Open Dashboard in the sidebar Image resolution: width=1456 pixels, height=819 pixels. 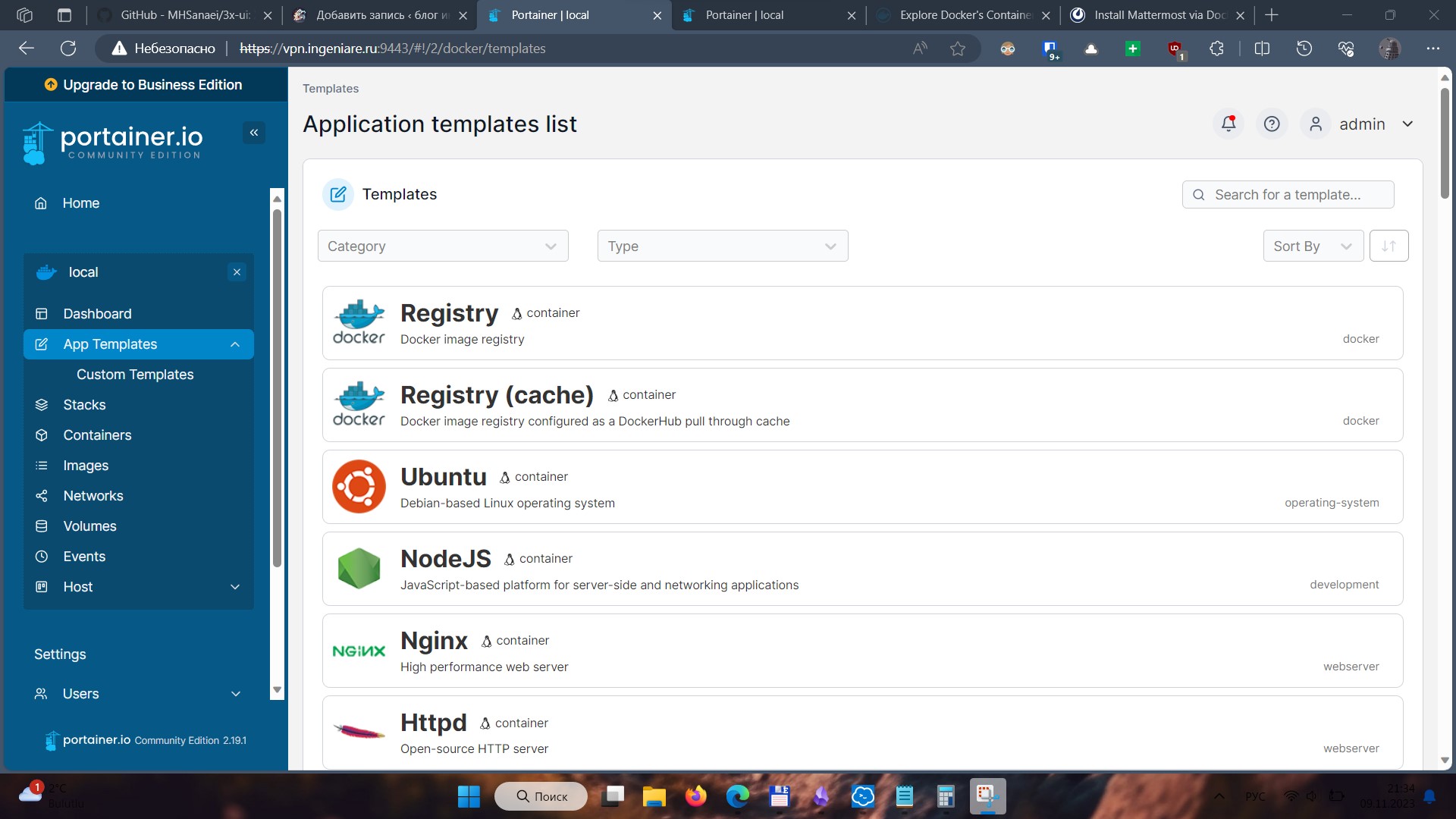(97, 314)
